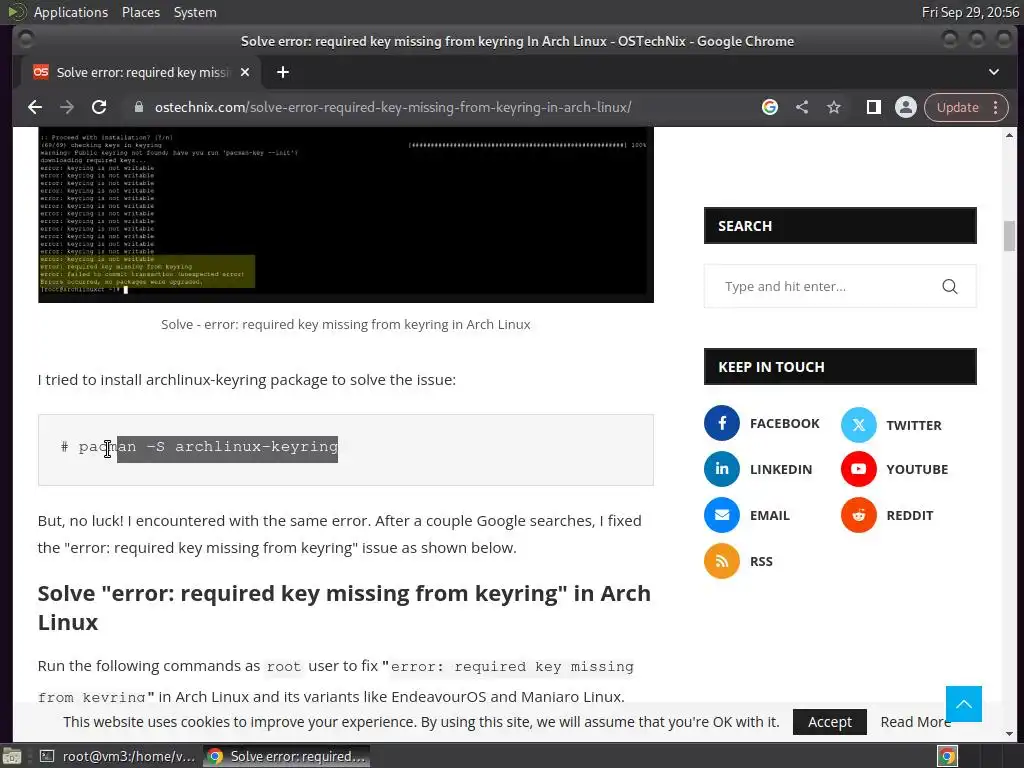Focus the sidebar search field
Viewport: 1024px width, 768px height.
point(840,286)
